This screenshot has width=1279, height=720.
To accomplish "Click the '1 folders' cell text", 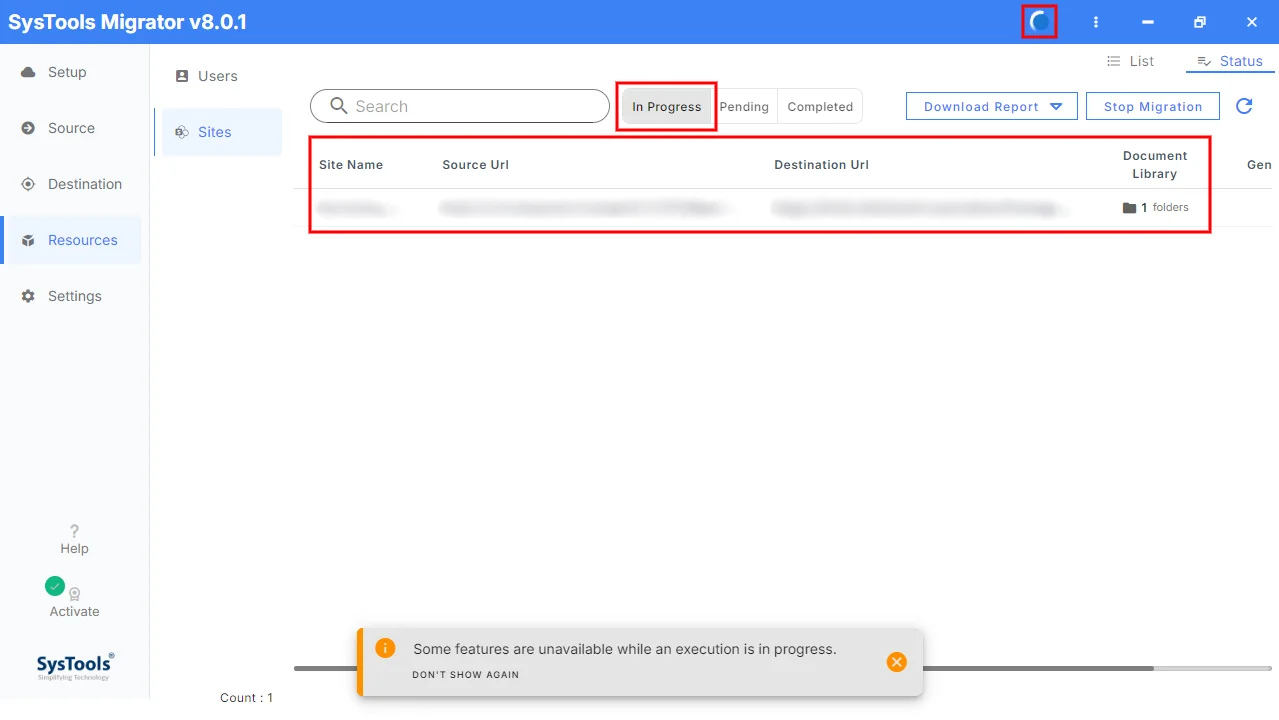I will pyautogui.click(x=1165, y=208).
